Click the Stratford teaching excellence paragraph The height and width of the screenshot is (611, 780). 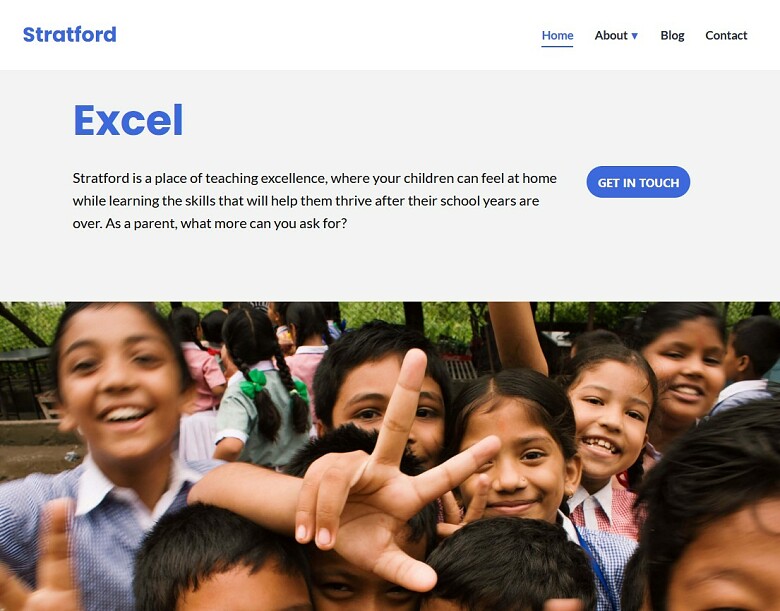pos(314,201)
